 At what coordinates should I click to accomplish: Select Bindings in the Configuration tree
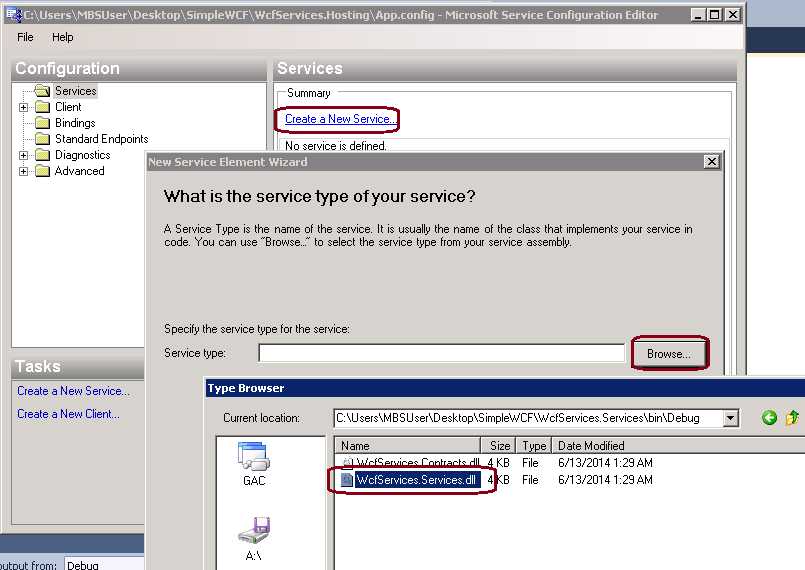75,123
